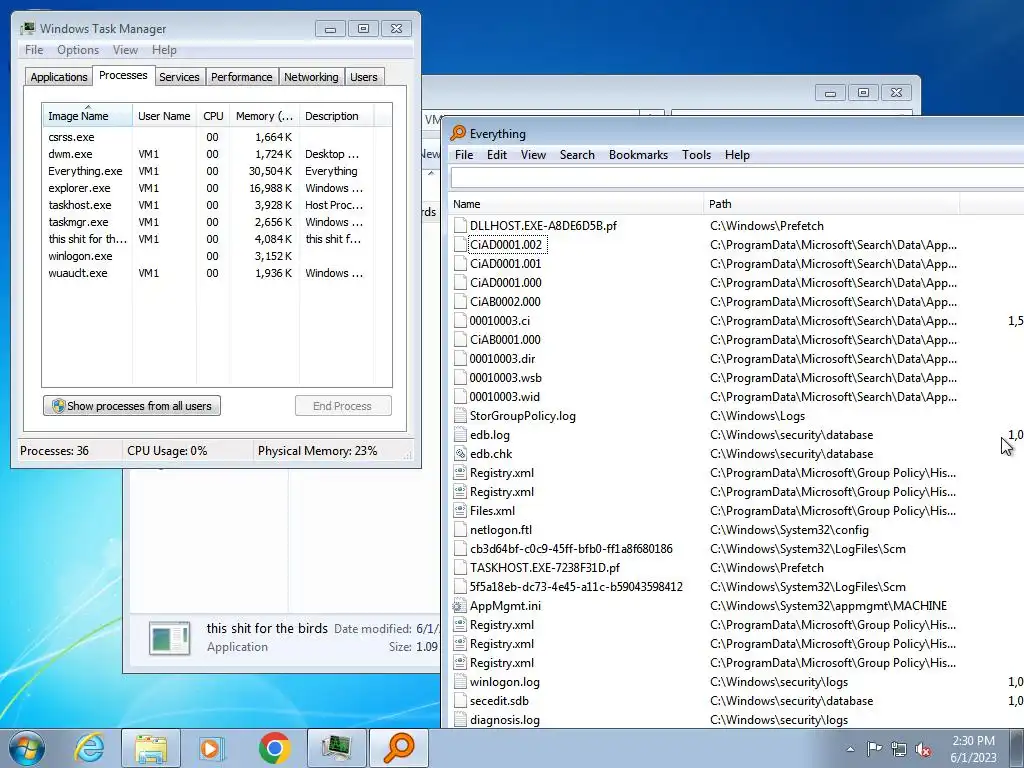The width and height of the screenshot is (1024, 768).
Task: Select cb3d64bf-c0c9-45ff-bfb0-ff1a8f680186 result
Action: (x=571, y=549)
